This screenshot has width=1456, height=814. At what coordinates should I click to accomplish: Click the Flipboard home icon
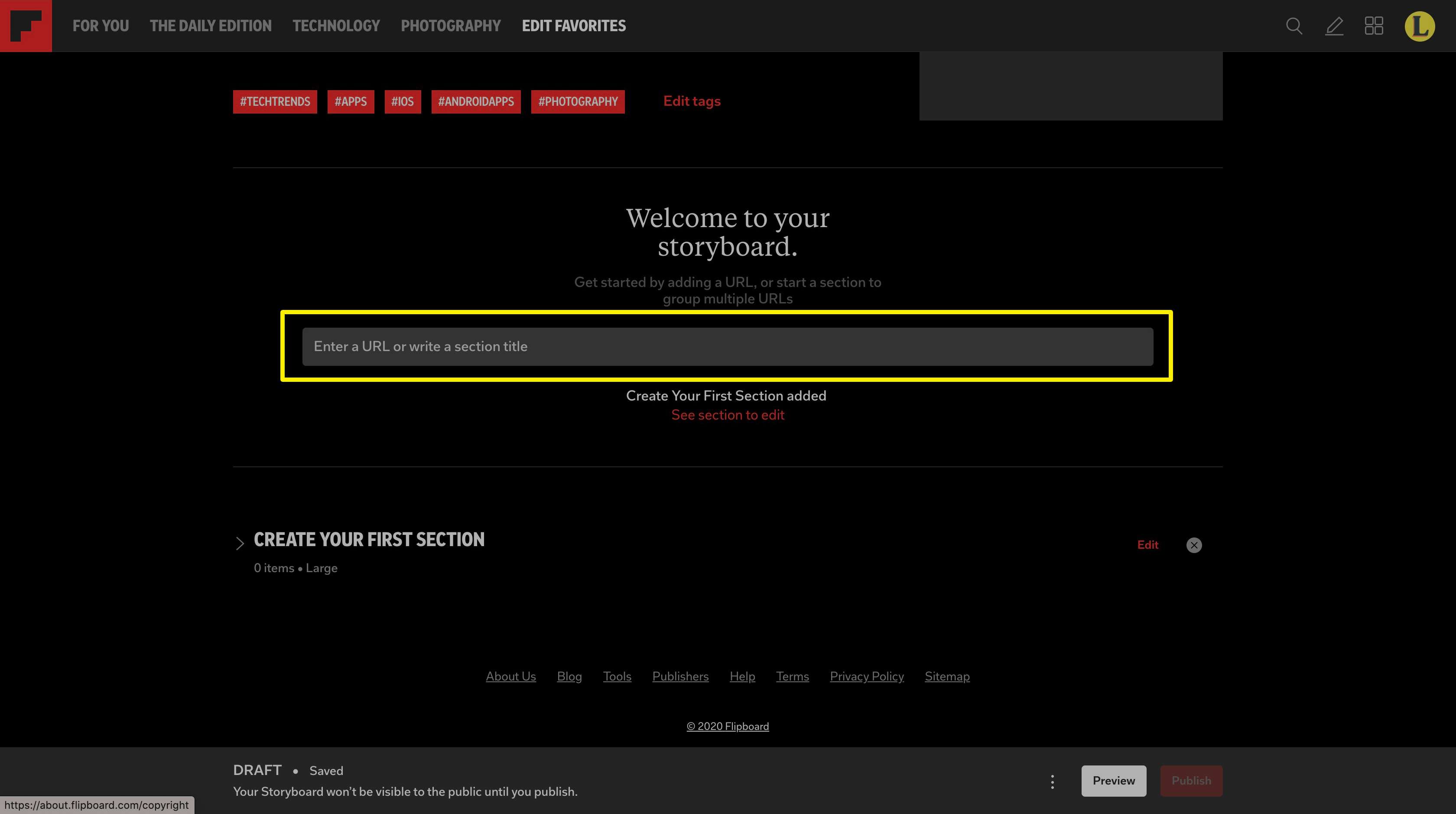[x=26, y=26]
